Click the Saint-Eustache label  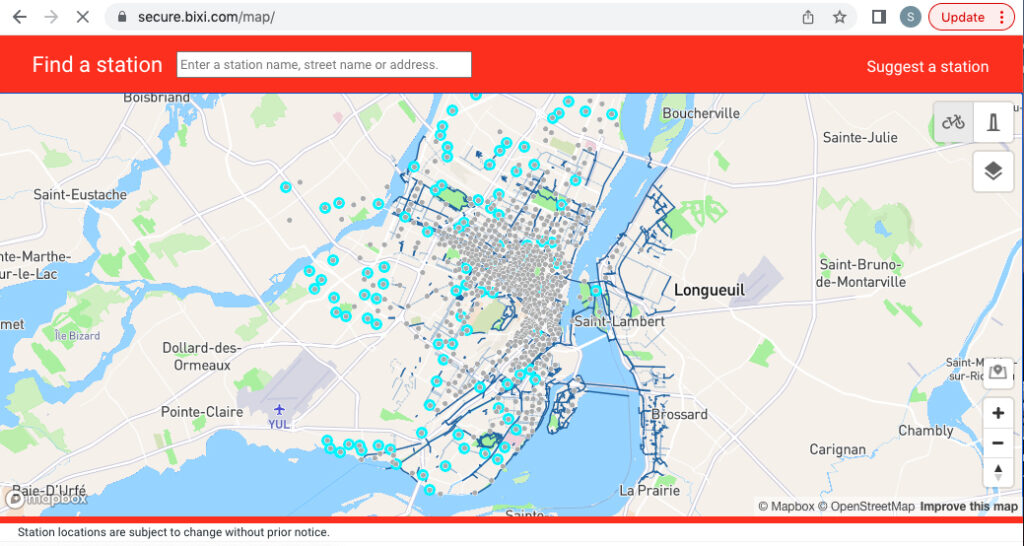pyautogui.click(x=80, y=195)
